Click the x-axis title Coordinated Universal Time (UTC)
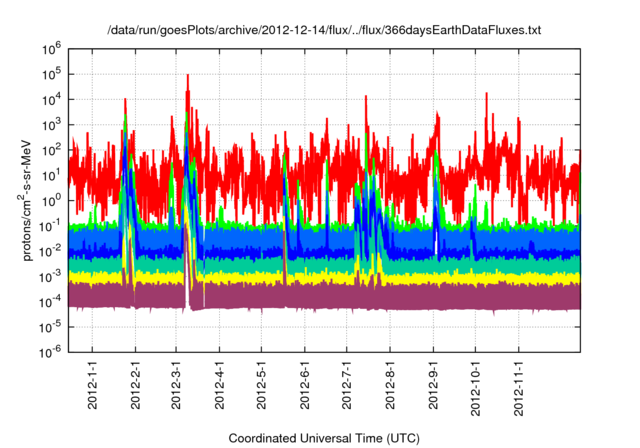The height and width of the screenshot is (448, 640). (x=324, y=439)
